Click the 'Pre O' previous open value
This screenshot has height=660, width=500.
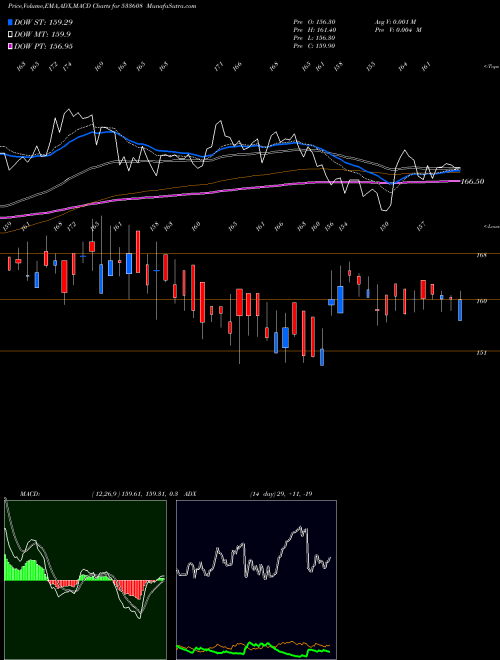point(314,22)
